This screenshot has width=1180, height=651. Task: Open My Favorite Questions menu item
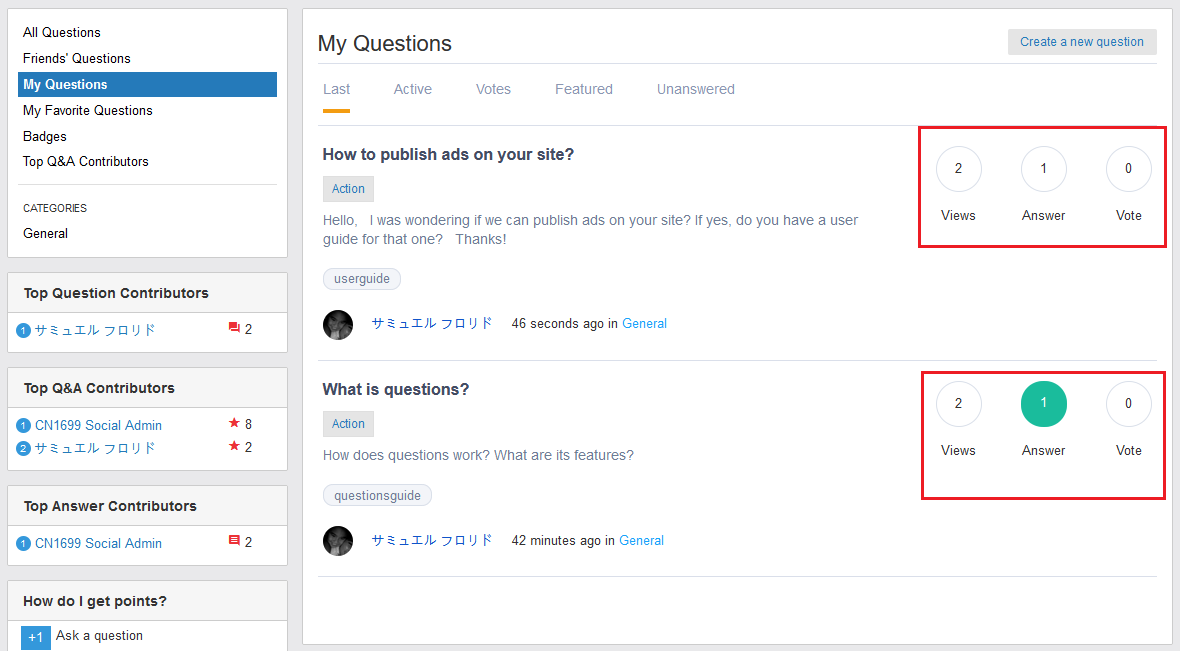coord(88,111)
